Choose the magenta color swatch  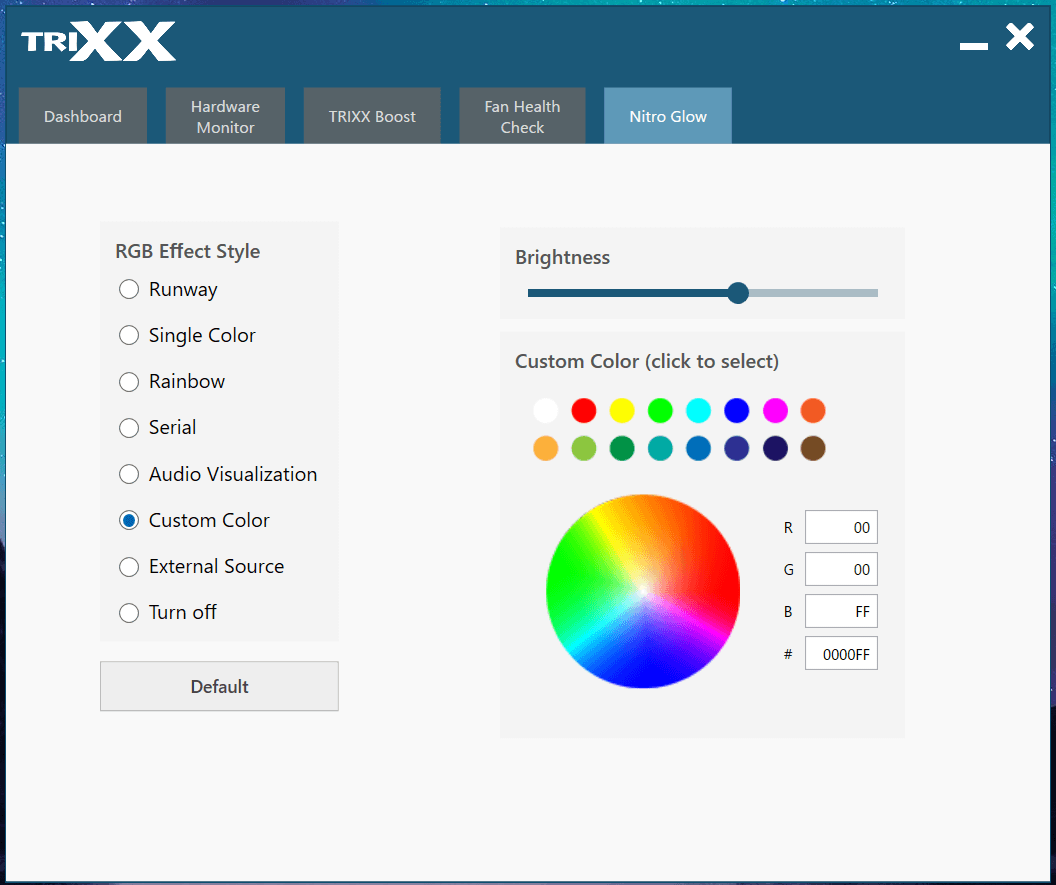click(775, 410)
